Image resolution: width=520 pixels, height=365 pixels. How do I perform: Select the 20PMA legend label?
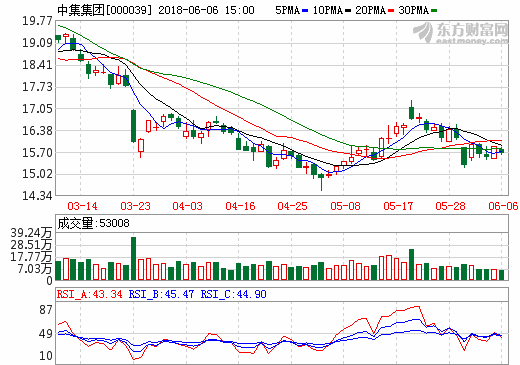coord(370,10)
